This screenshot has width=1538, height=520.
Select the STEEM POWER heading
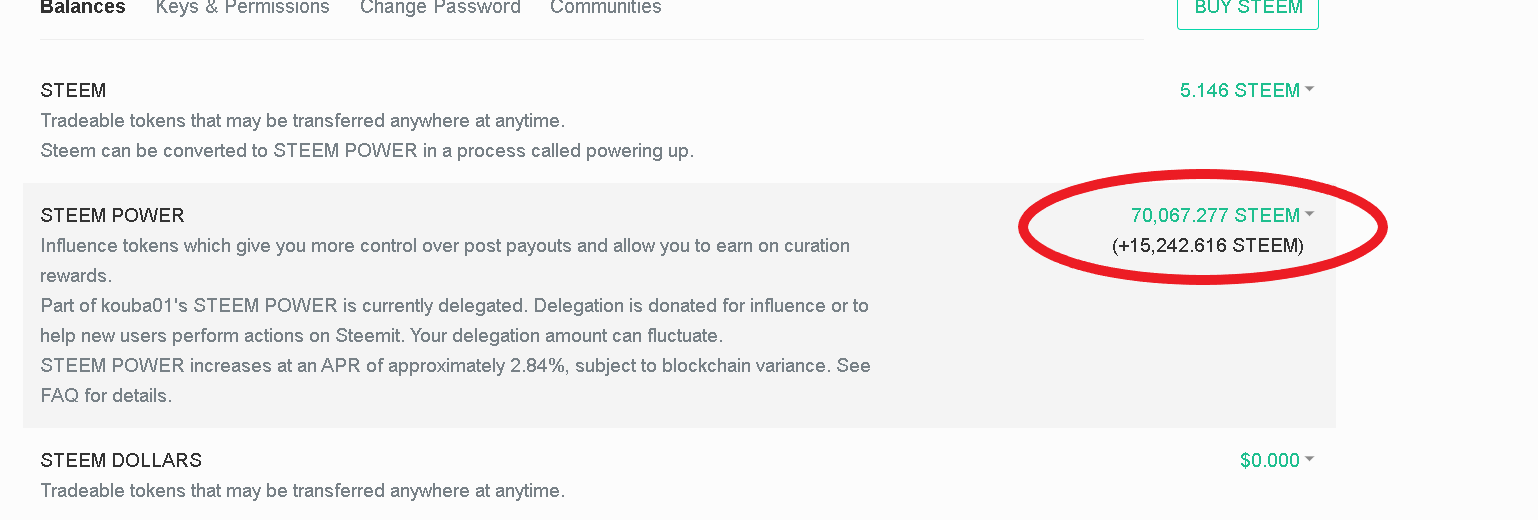coord(112,215)
